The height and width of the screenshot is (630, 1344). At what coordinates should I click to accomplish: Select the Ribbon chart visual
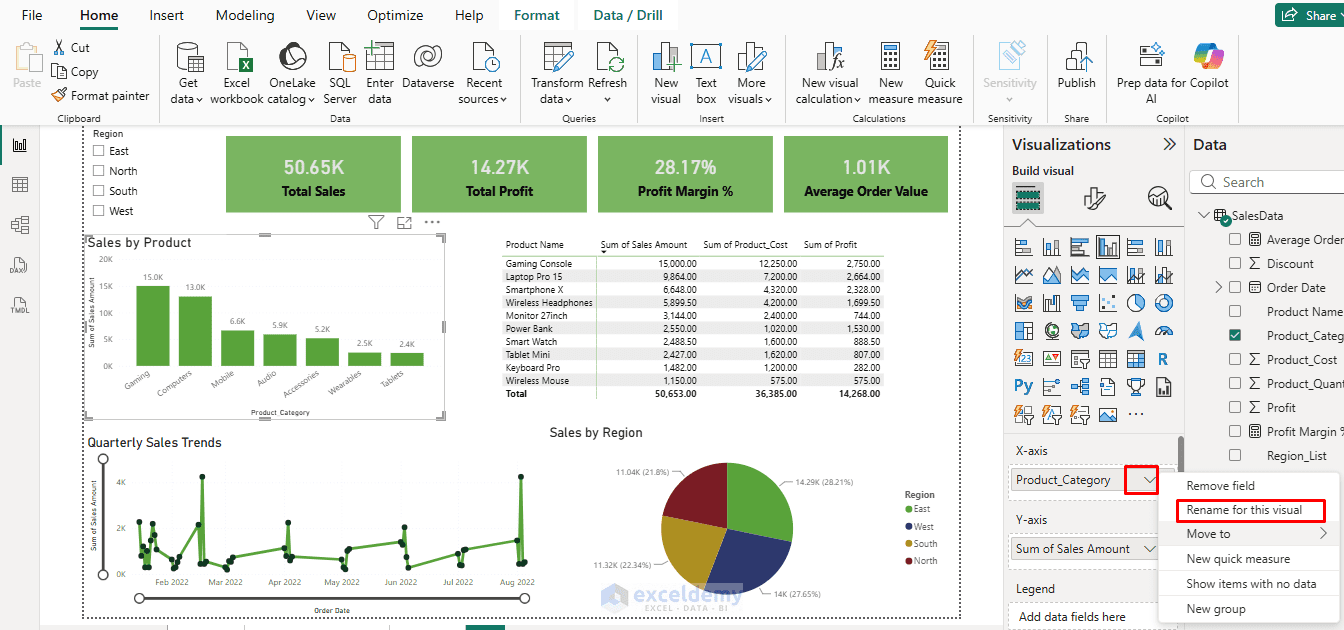[x=1023, y=303]
